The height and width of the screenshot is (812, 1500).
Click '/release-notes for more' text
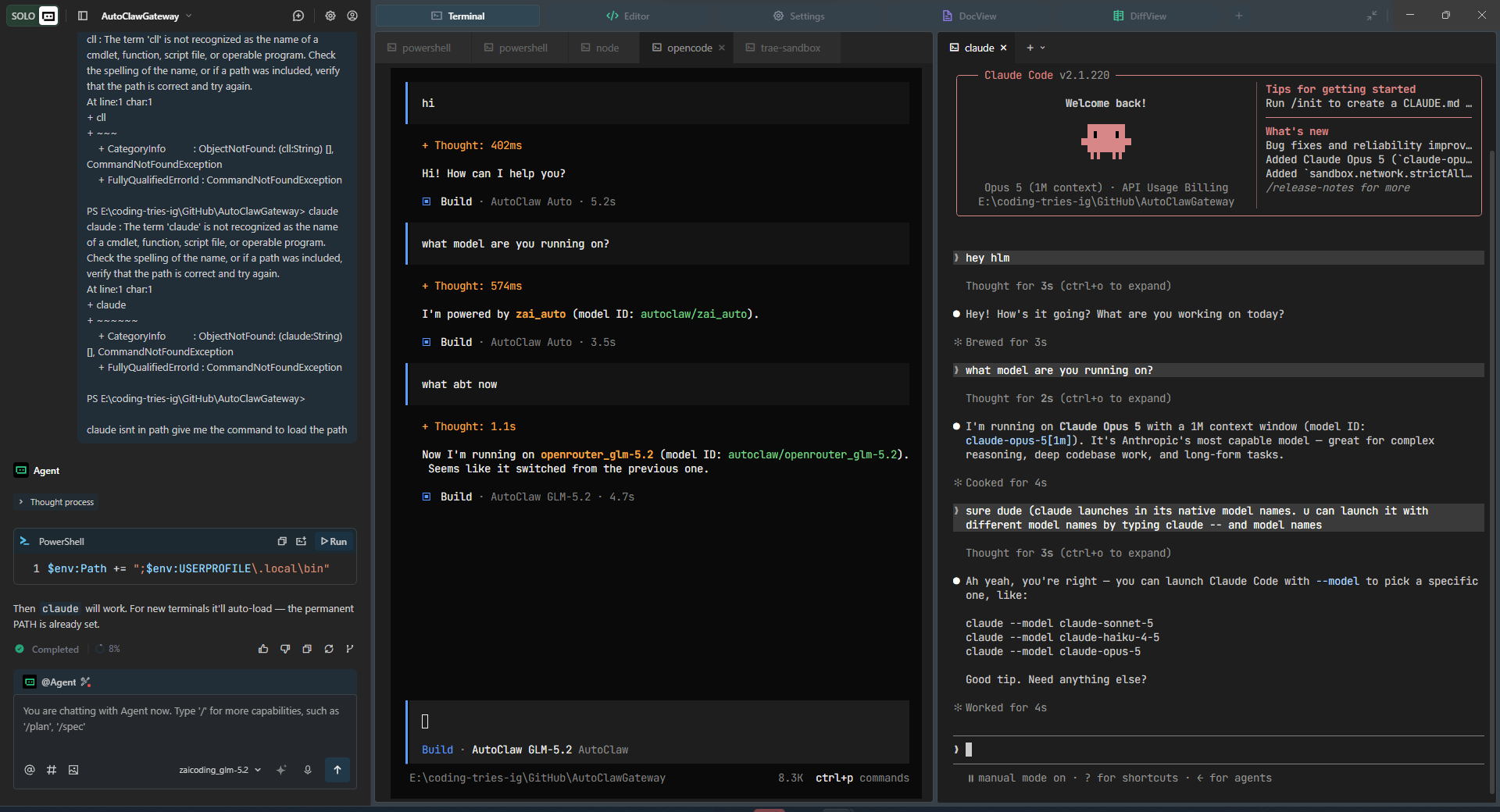pos(1337,187)
